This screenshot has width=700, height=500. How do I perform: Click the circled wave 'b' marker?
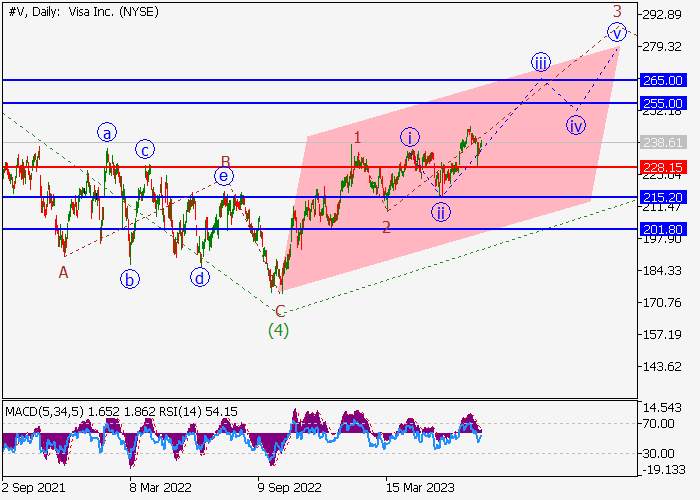pyautogui.click(x=130, y=279)
